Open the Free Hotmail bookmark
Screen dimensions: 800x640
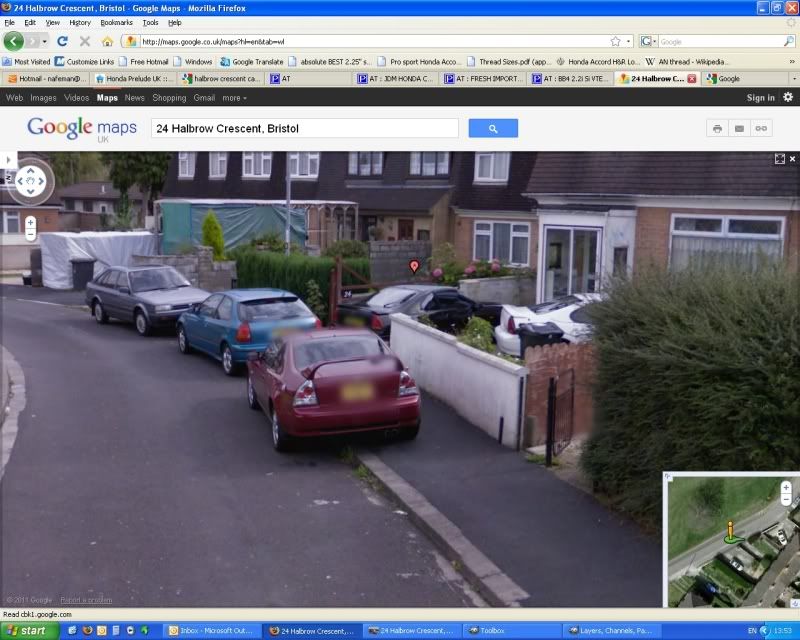pos(144,62)
